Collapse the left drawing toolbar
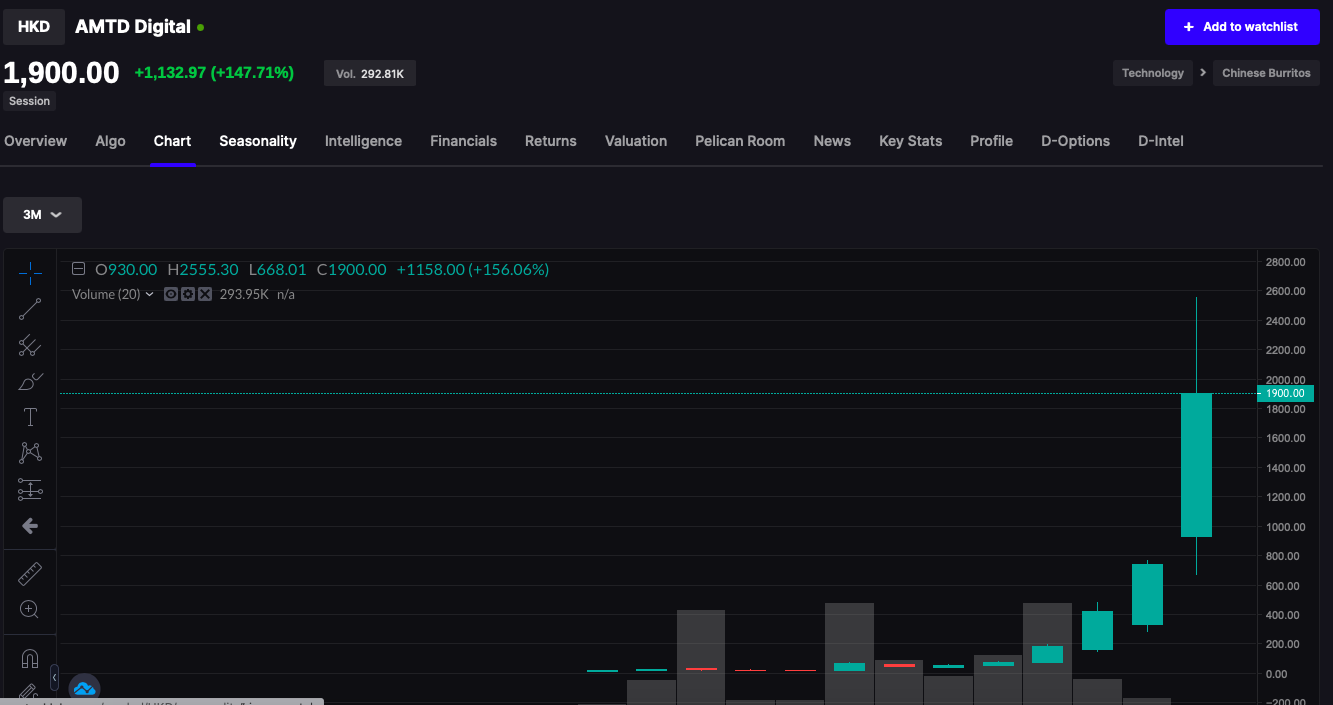 (54, 677)
